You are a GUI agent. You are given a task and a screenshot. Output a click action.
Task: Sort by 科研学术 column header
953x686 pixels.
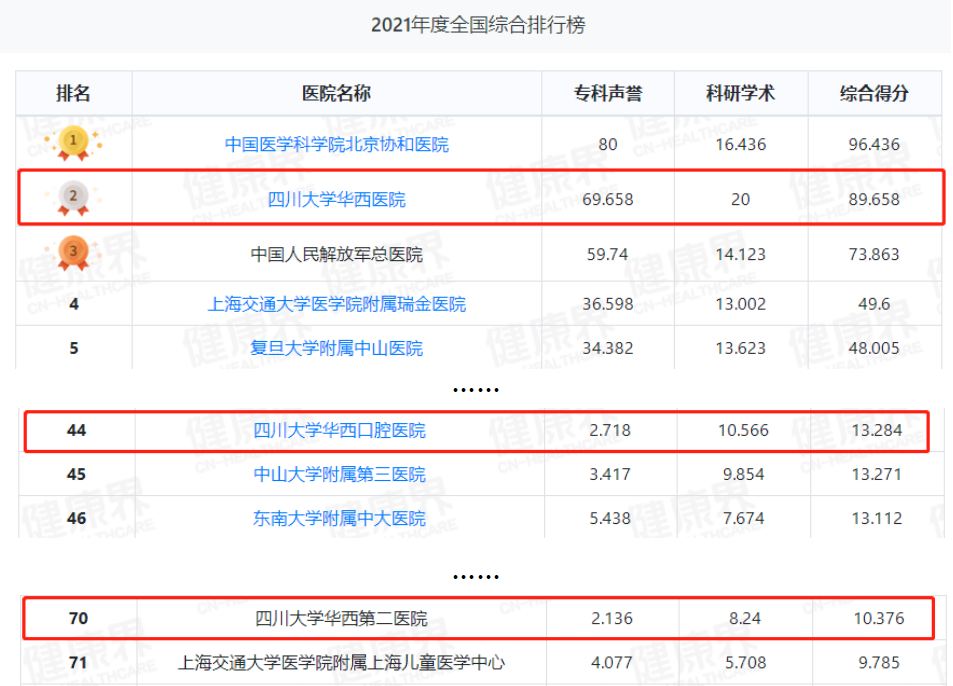740,94
